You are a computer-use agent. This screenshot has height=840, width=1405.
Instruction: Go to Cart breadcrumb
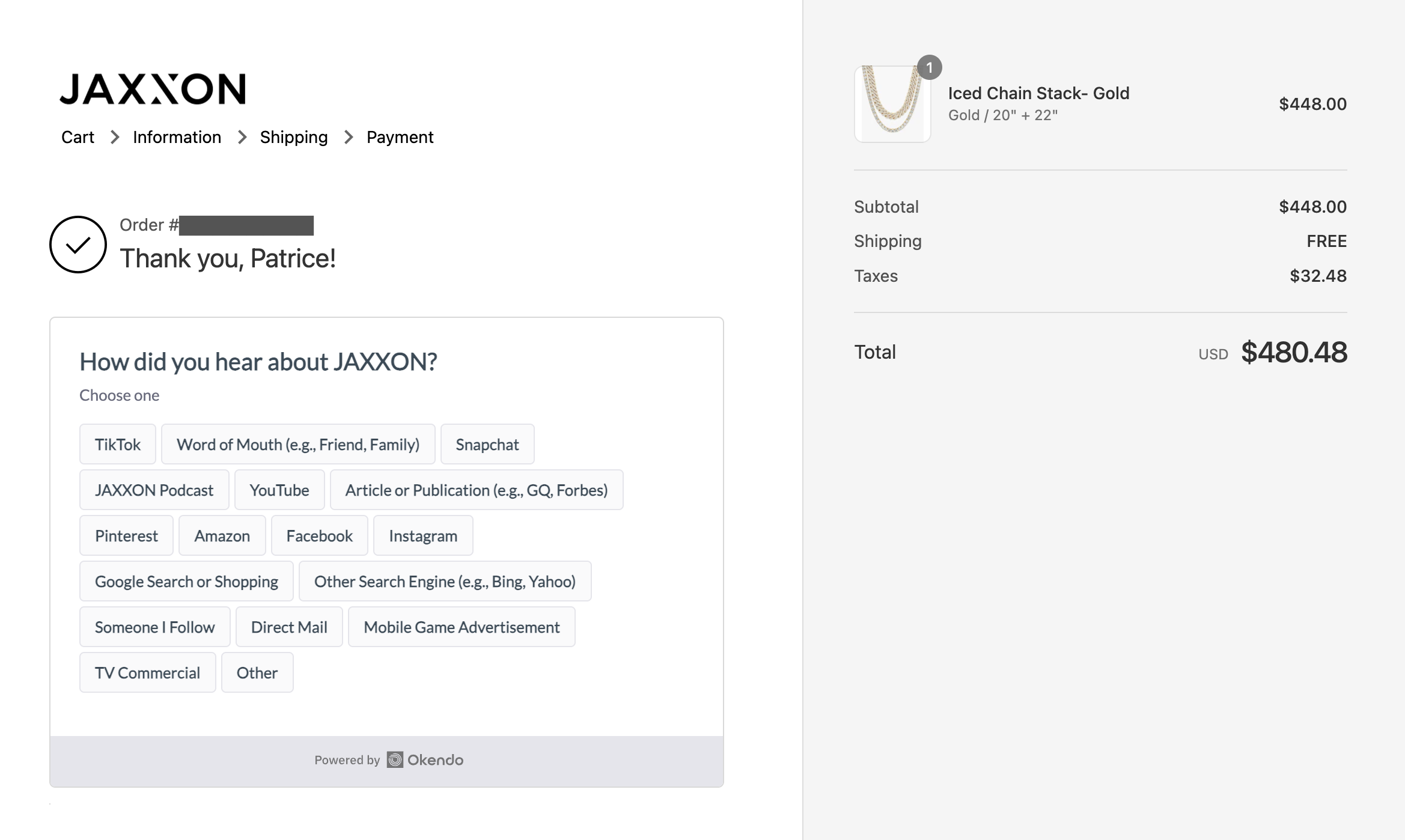pos(78,138)
